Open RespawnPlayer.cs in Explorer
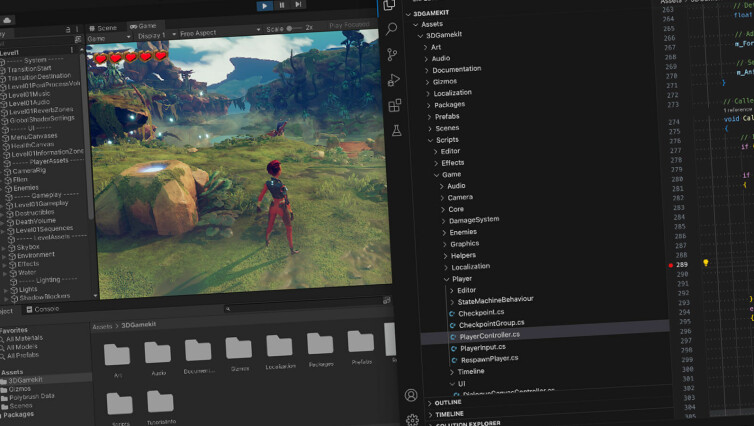 (x=490, y=359)
